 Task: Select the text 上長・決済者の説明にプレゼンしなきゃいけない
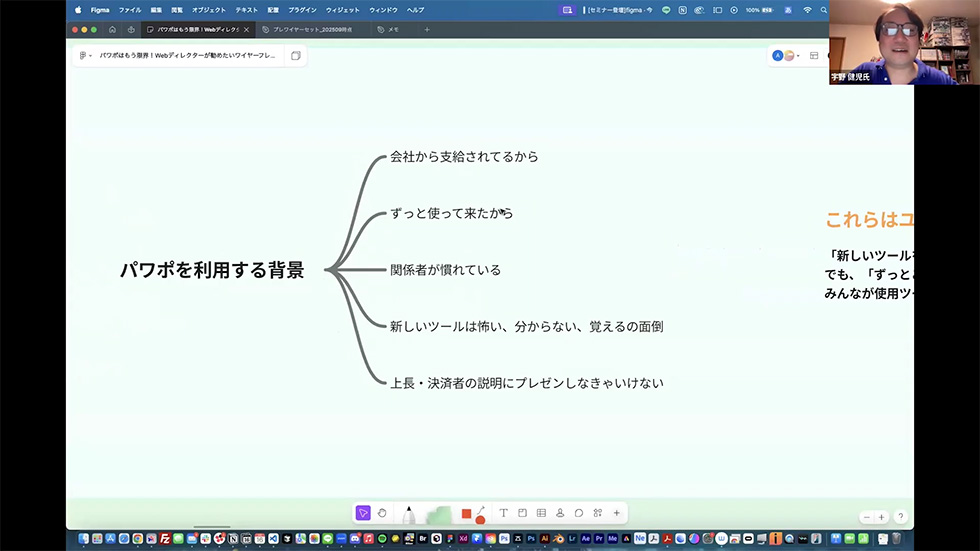click(526, 383)
